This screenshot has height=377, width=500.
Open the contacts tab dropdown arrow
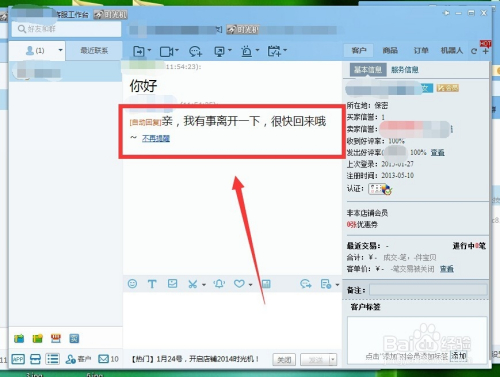[x=60, y=50]
